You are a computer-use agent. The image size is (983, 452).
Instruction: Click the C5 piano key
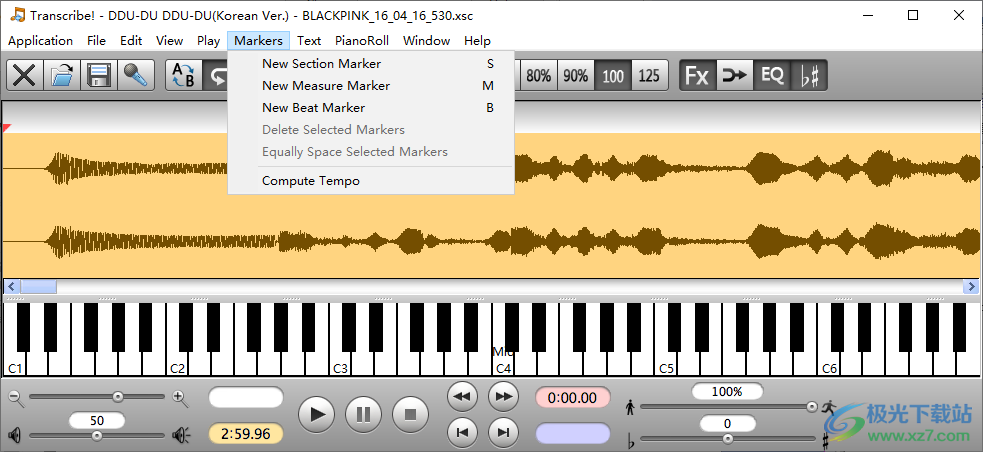pyautogui.click(x=666, y=365)
